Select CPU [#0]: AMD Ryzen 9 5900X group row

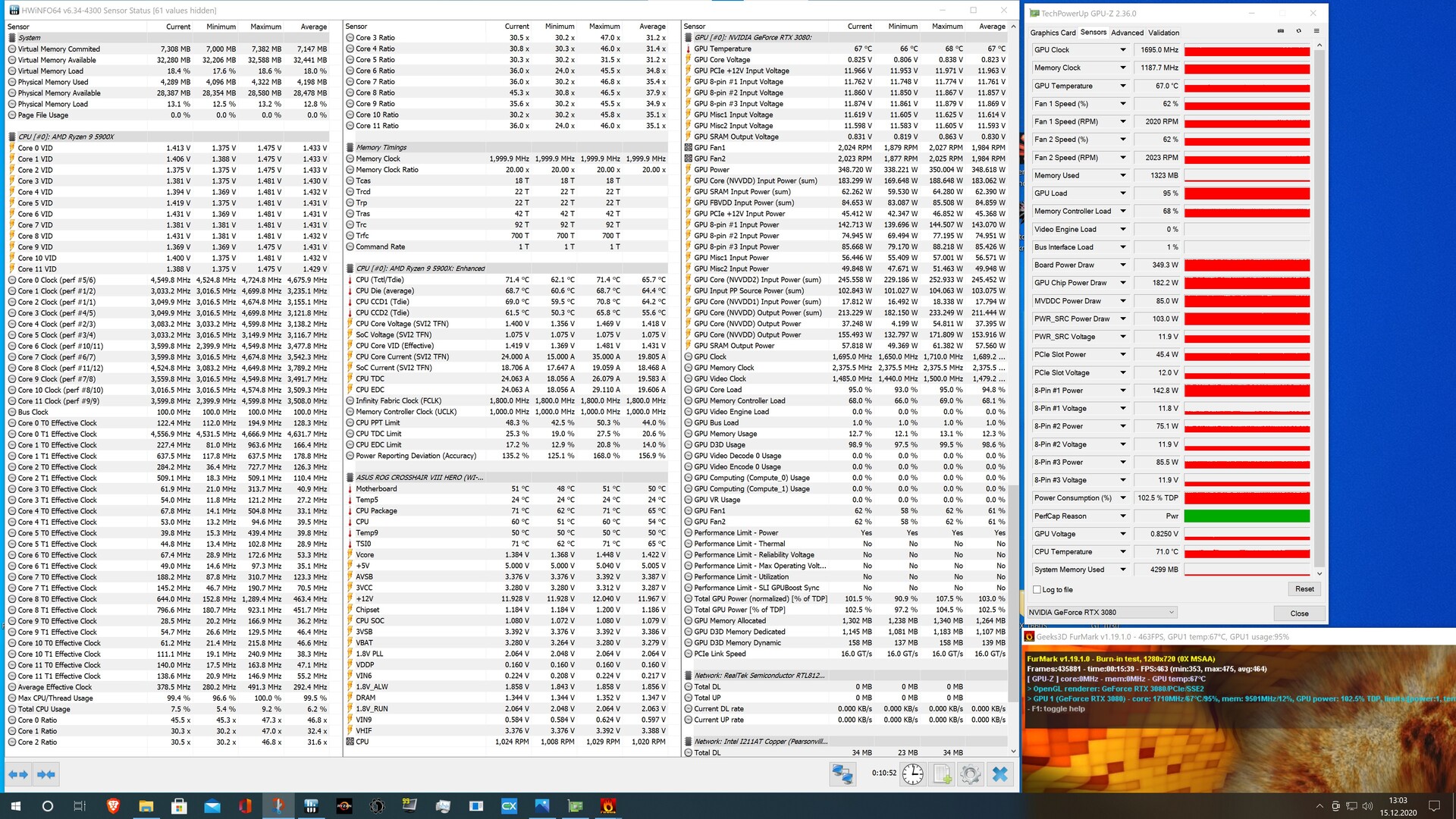(168, 136)
